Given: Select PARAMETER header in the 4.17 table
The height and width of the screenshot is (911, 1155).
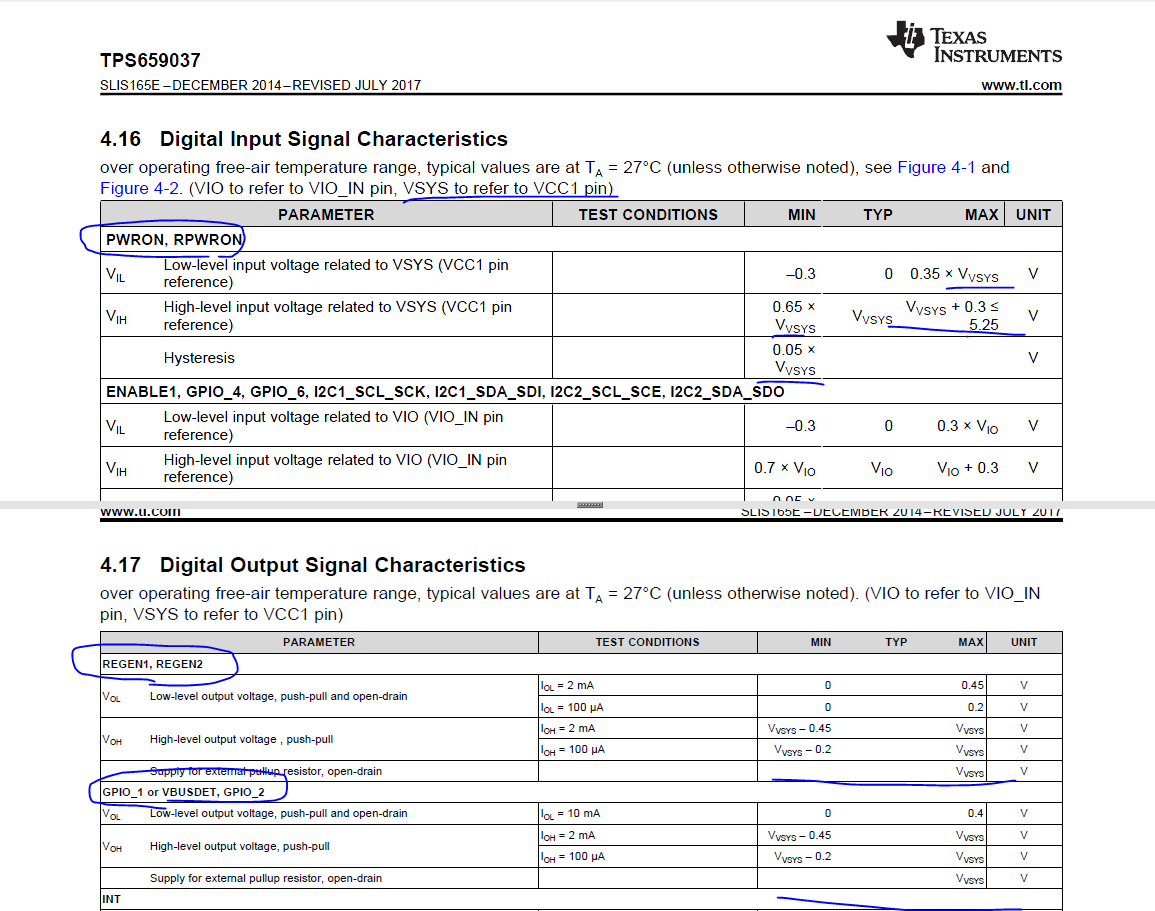Looking at the screenshot, I should 319,642.
